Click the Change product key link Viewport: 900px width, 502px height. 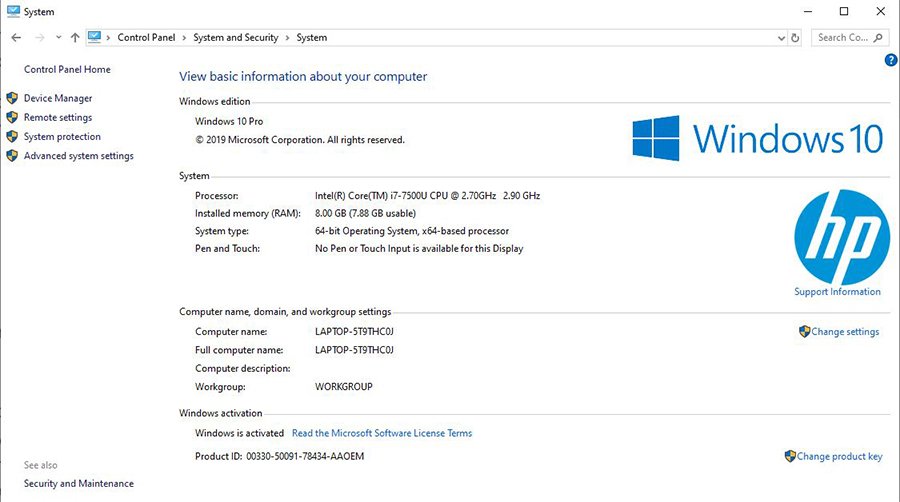point(839,456)
